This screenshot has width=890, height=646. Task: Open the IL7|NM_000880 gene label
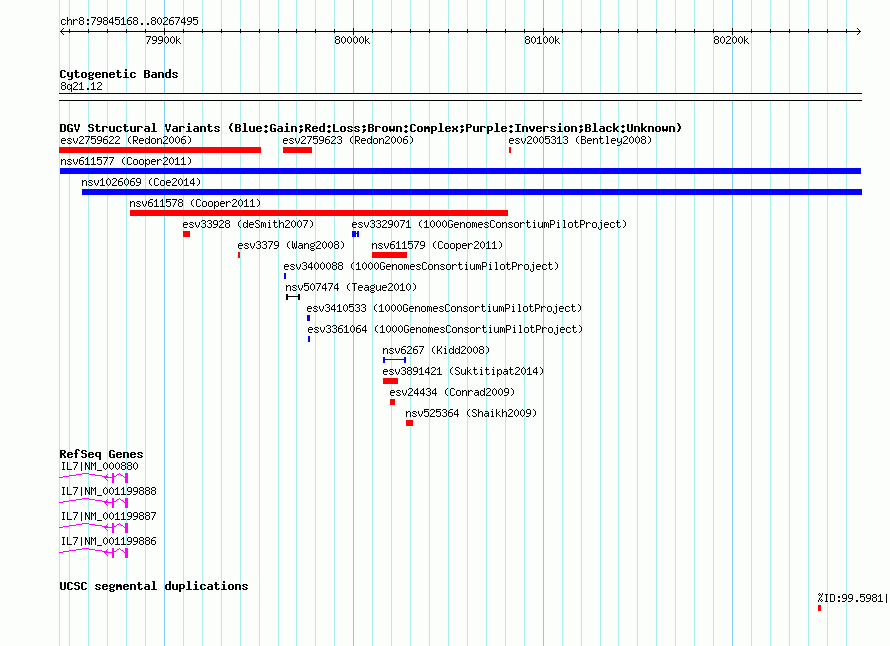pos(99,467)
